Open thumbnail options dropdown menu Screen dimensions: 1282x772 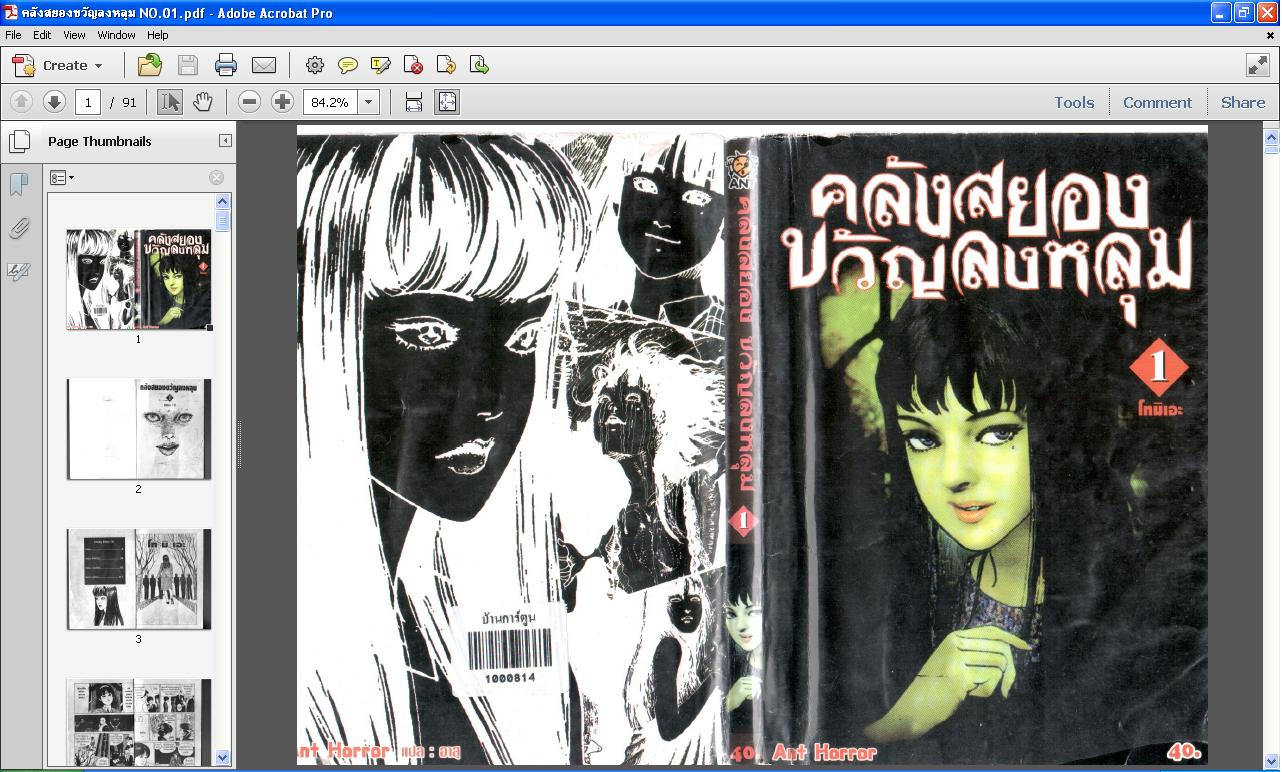62,178
